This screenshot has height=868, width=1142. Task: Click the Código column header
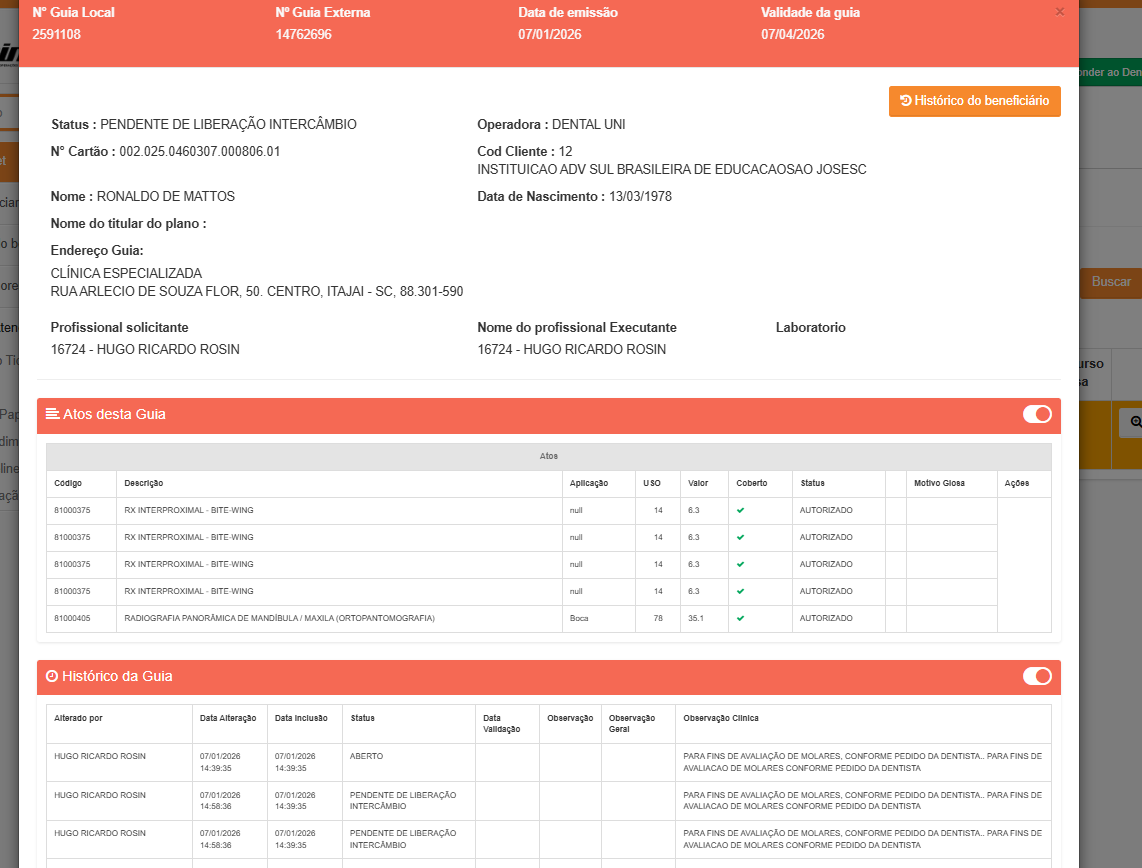[68, 483]
